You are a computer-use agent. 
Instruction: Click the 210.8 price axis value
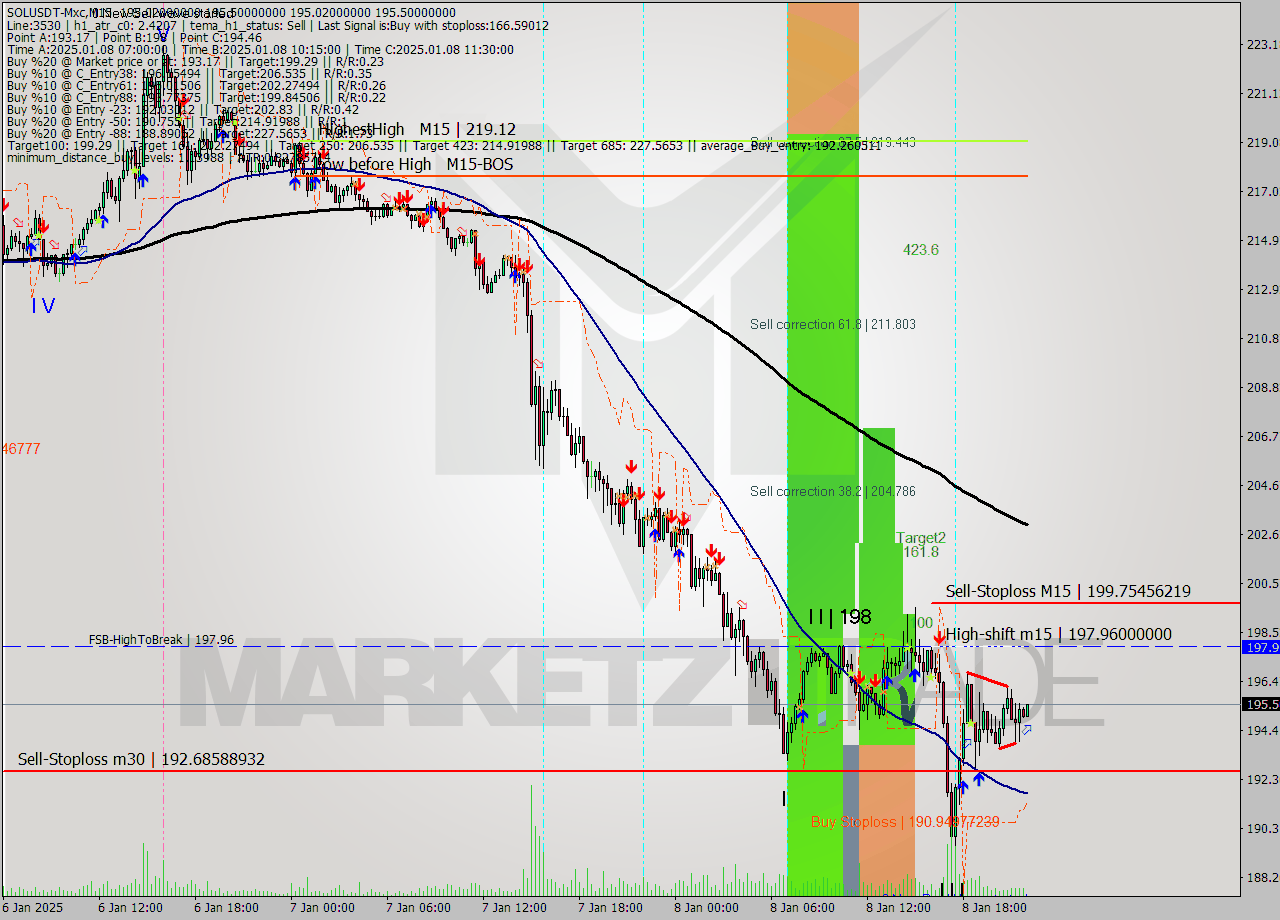(1263, 338)
